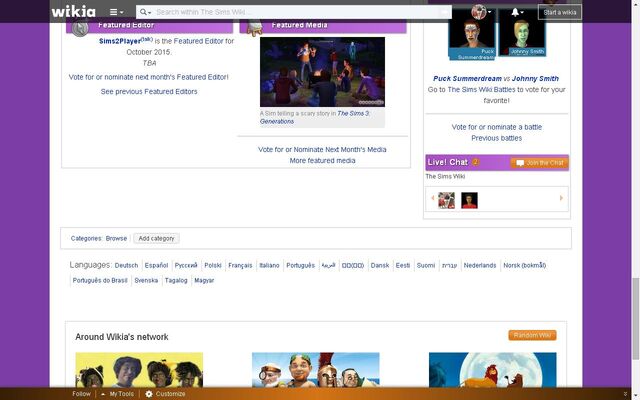Switch to Magyar language
Screen dimensions: 640x400
pos(204,280)
